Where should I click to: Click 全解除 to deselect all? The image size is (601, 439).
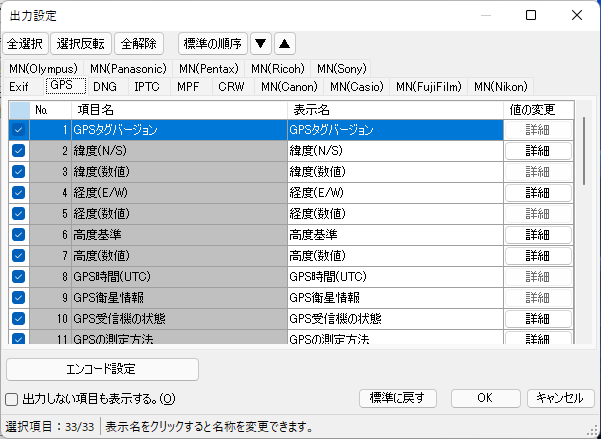(140, 43)
